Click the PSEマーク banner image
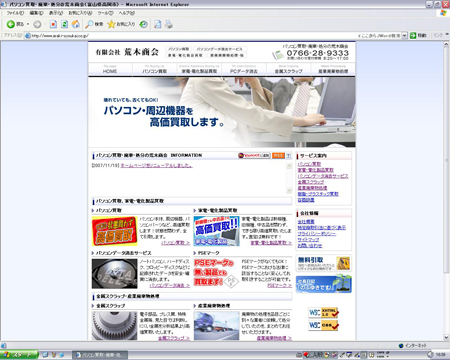Viewport: 450px width, 360px height. [x=217, y=274]
